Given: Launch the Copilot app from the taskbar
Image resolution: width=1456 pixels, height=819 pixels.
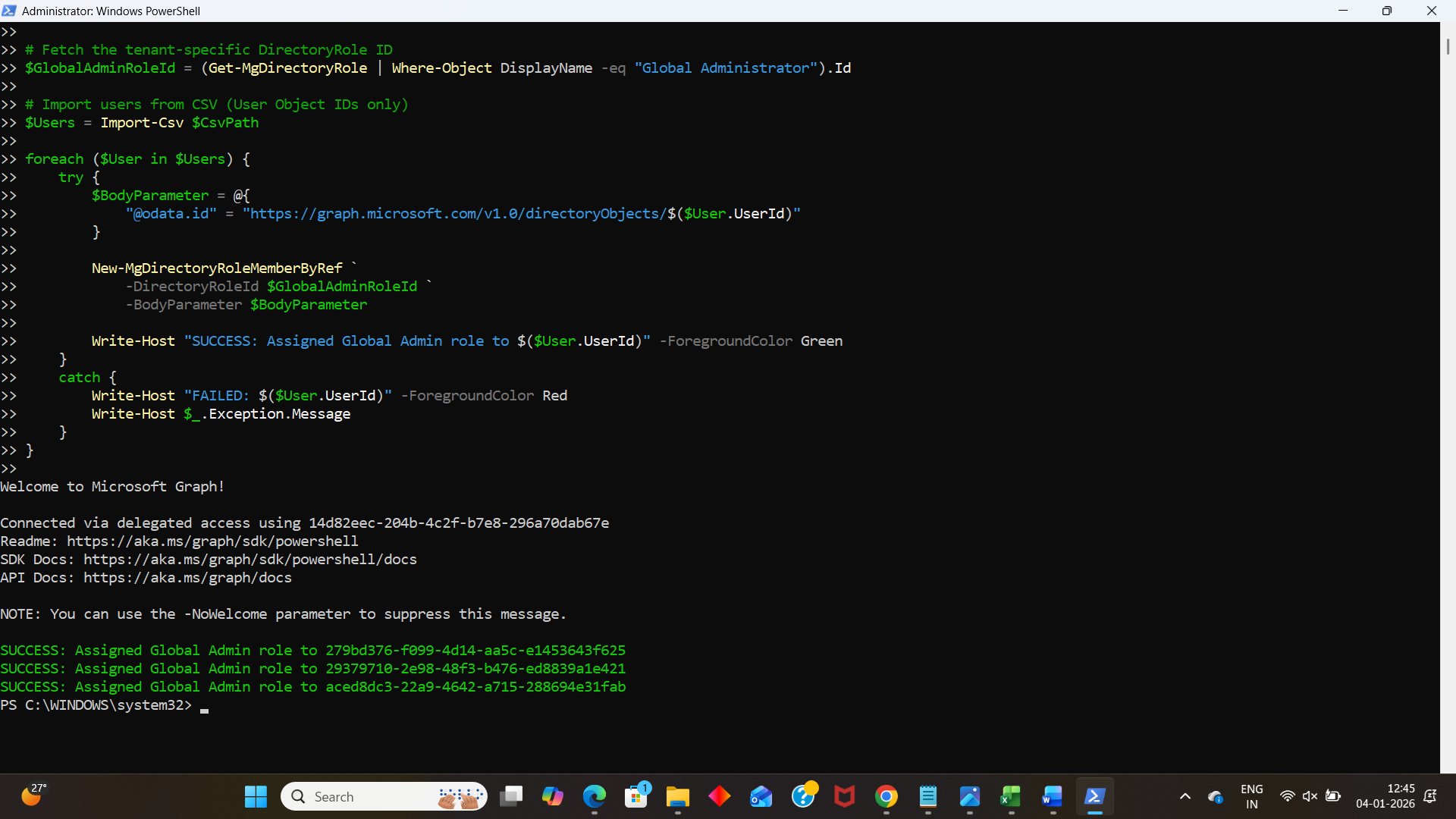Looking at the screenshot, I should point(553,796).
